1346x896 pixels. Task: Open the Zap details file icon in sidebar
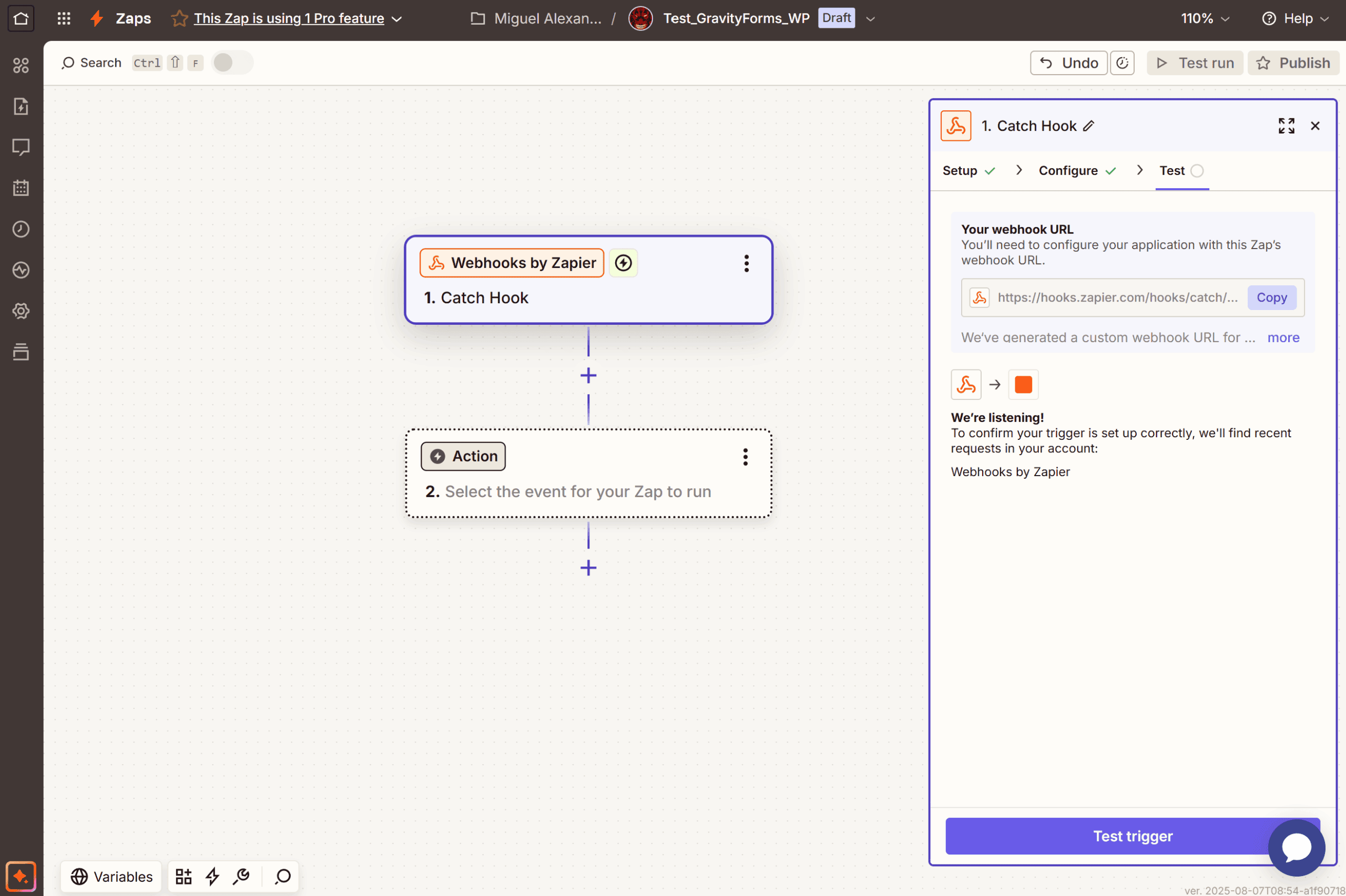(x=21, y=106)
